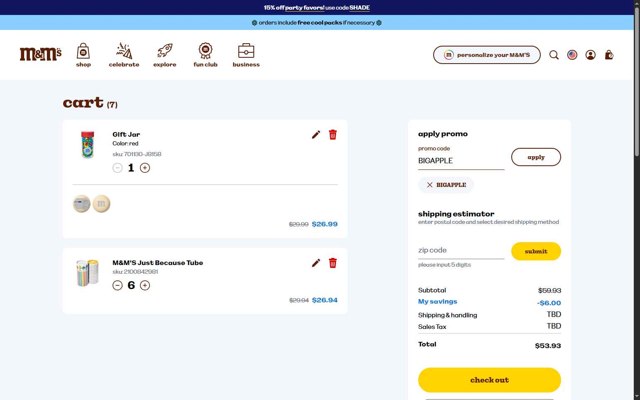Screen dimensions: 640x400
Task: Open the shopping bag icon
Action: click(609, 55)
